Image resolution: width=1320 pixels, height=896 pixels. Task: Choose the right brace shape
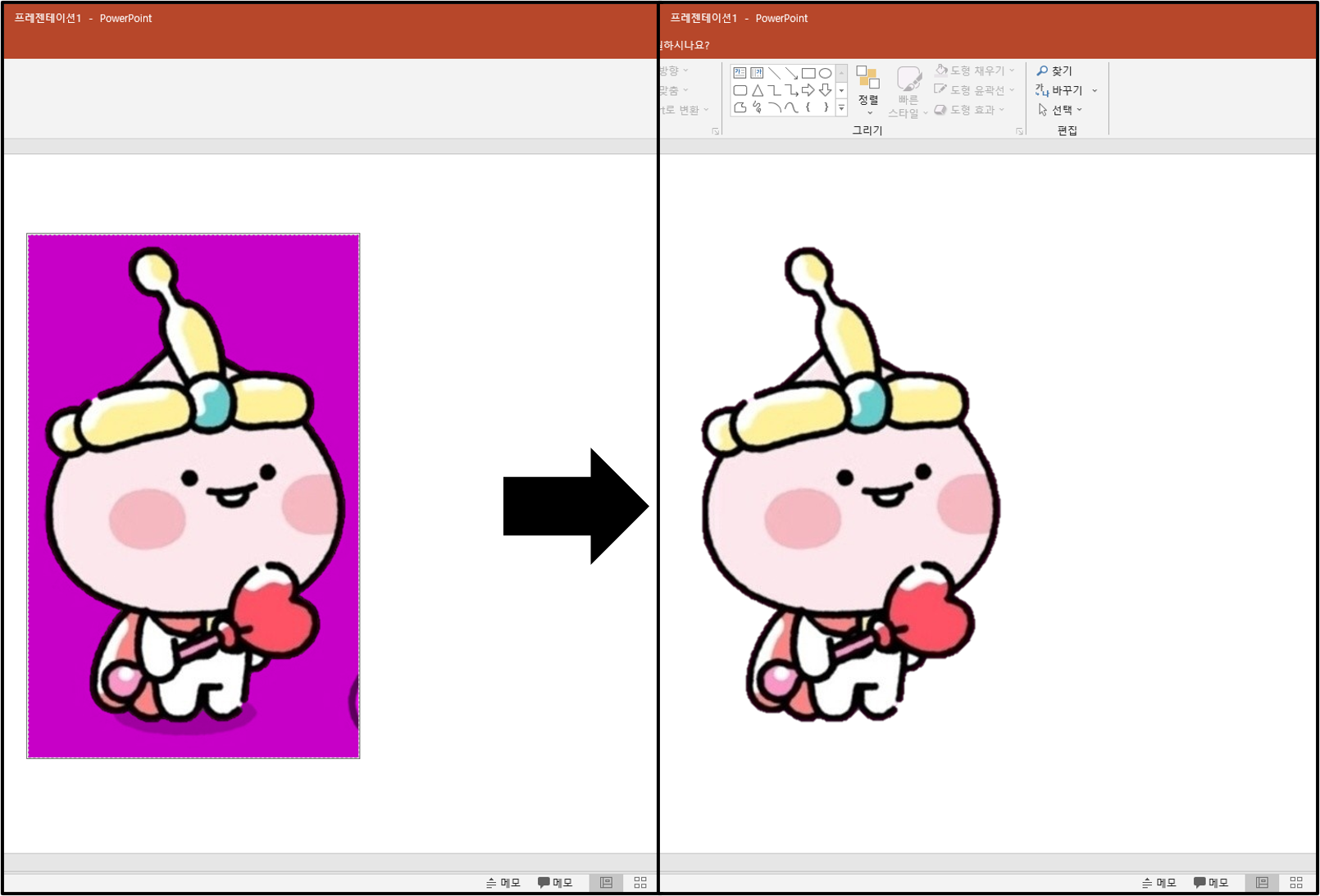pyautogui.click(x=826, y=107)
